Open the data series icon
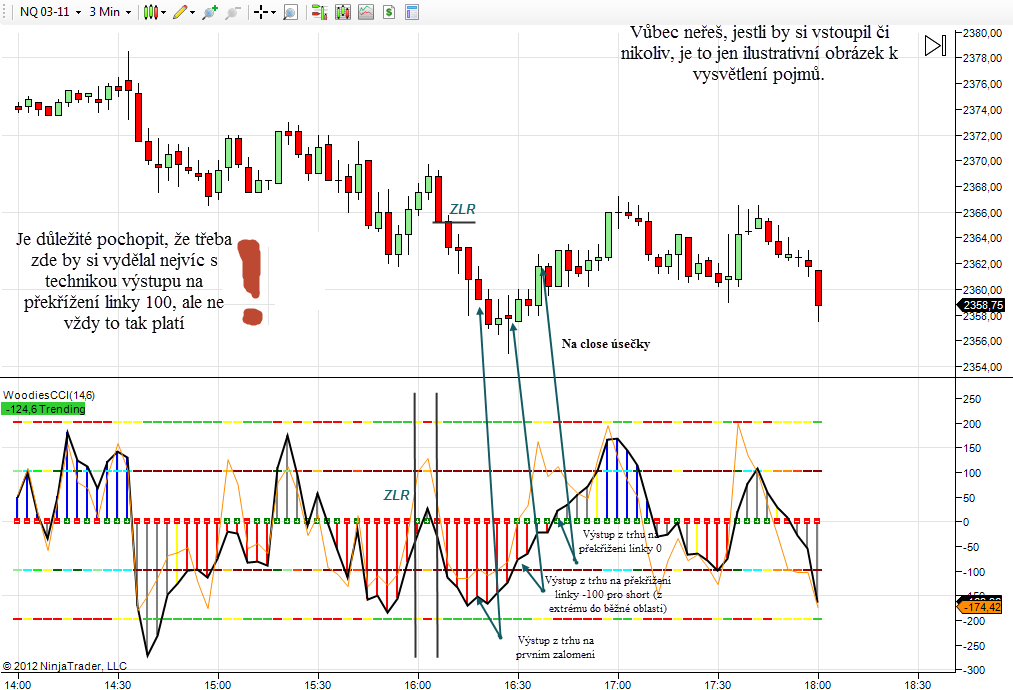The height and width of the screenshot is (690, 1013). pos(342,12)
